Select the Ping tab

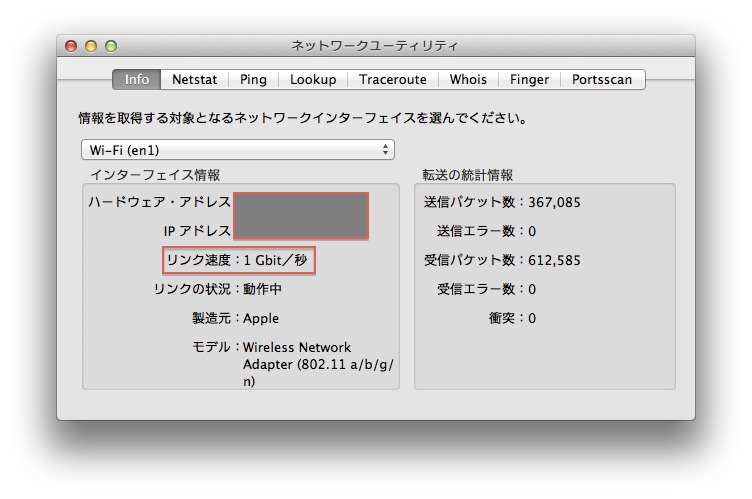pos(253,79)
